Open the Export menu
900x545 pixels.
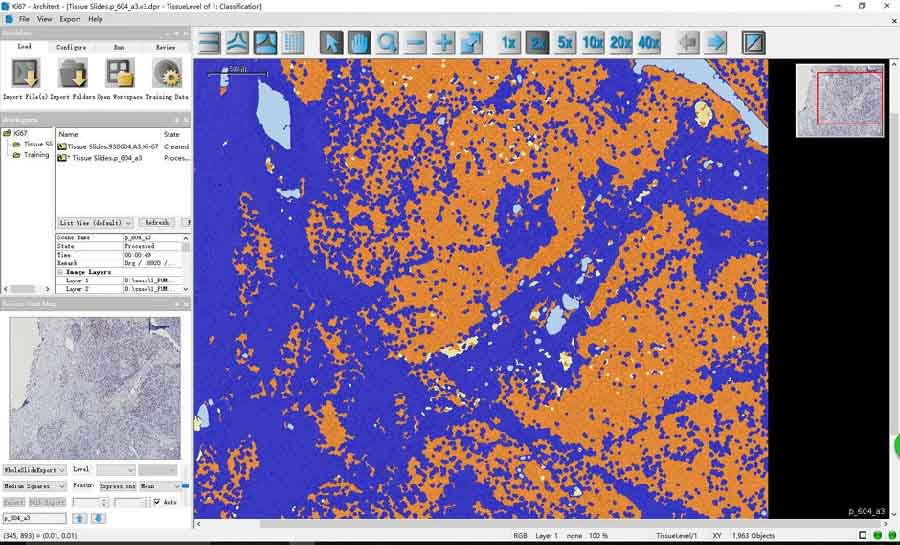69,19
